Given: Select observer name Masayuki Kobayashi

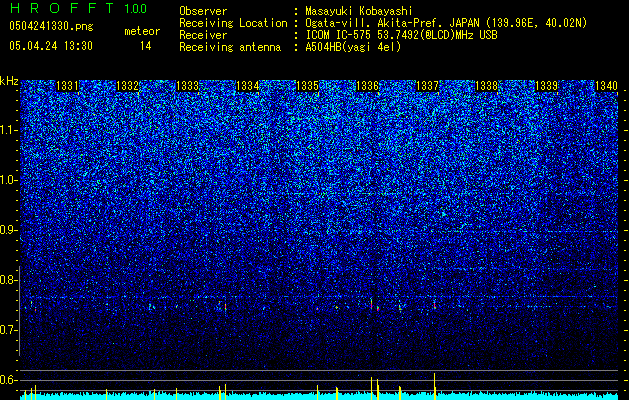Looking at the screenshot, I should coord(359,11).
